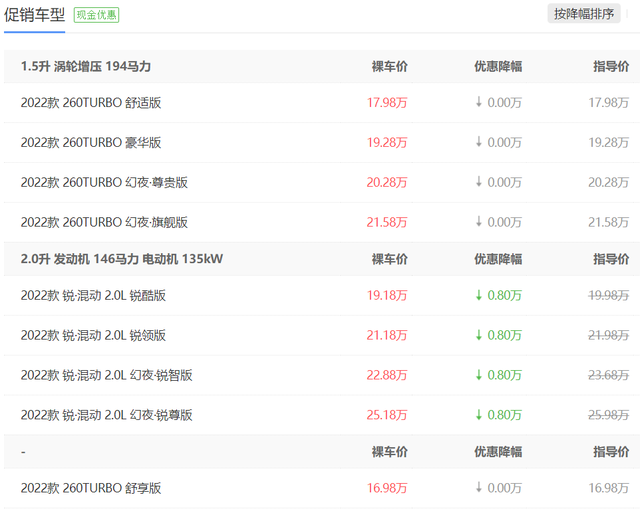Click the 2.0升 发动机 146马力 group header
Screen dimensions: 640x509
coord(121,259)
